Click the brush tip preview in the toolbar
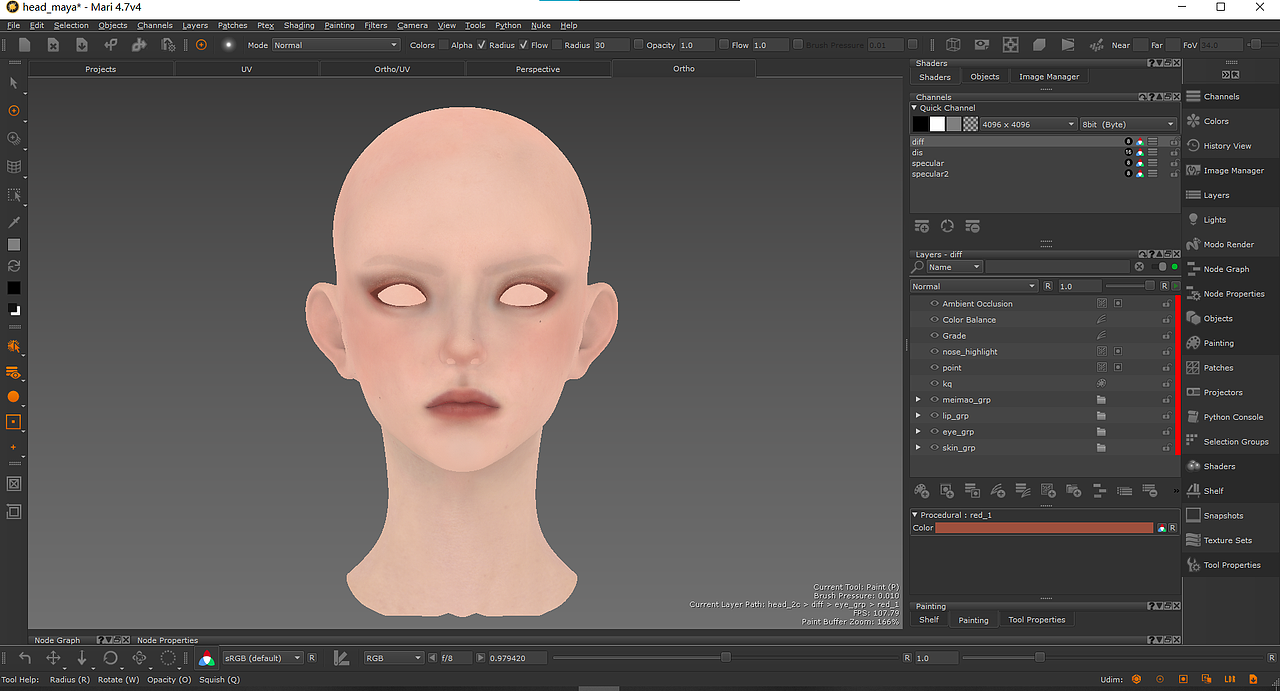This screenshot has height=691, width=1280. coord(228,45)
